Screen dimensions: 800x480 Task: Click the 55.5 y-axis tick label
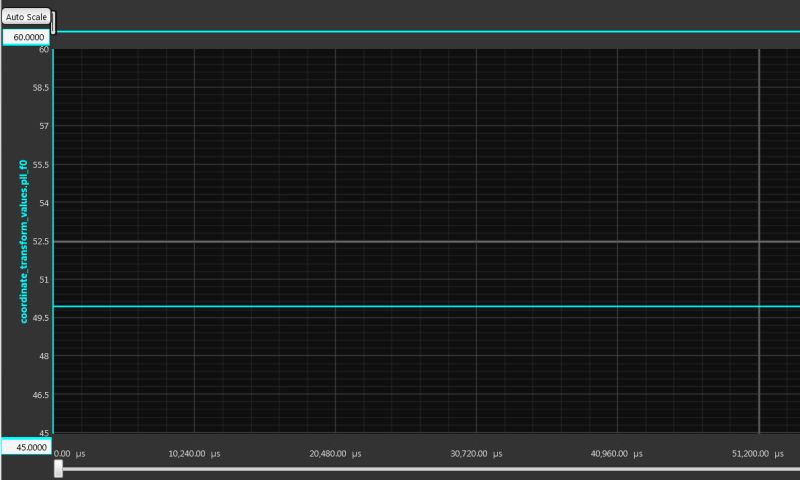point(41,165)
